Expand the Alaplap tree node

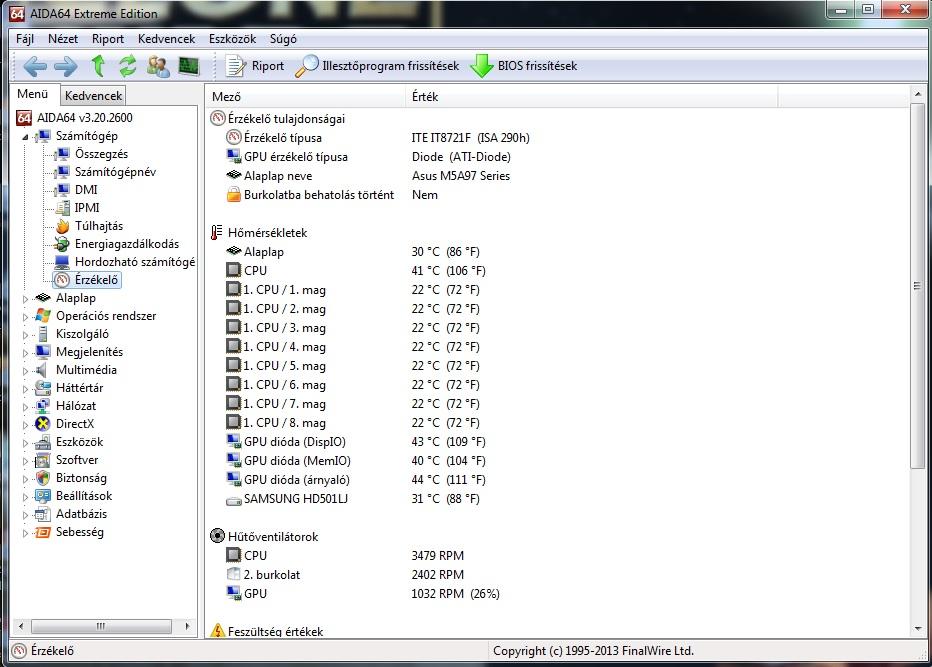(25, 299)
